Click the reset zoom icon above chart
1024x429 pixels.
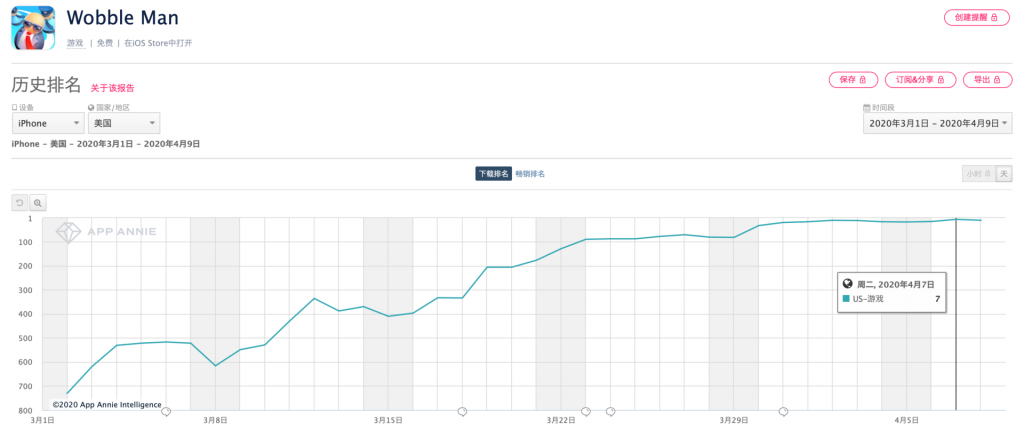tap(20, 202)
